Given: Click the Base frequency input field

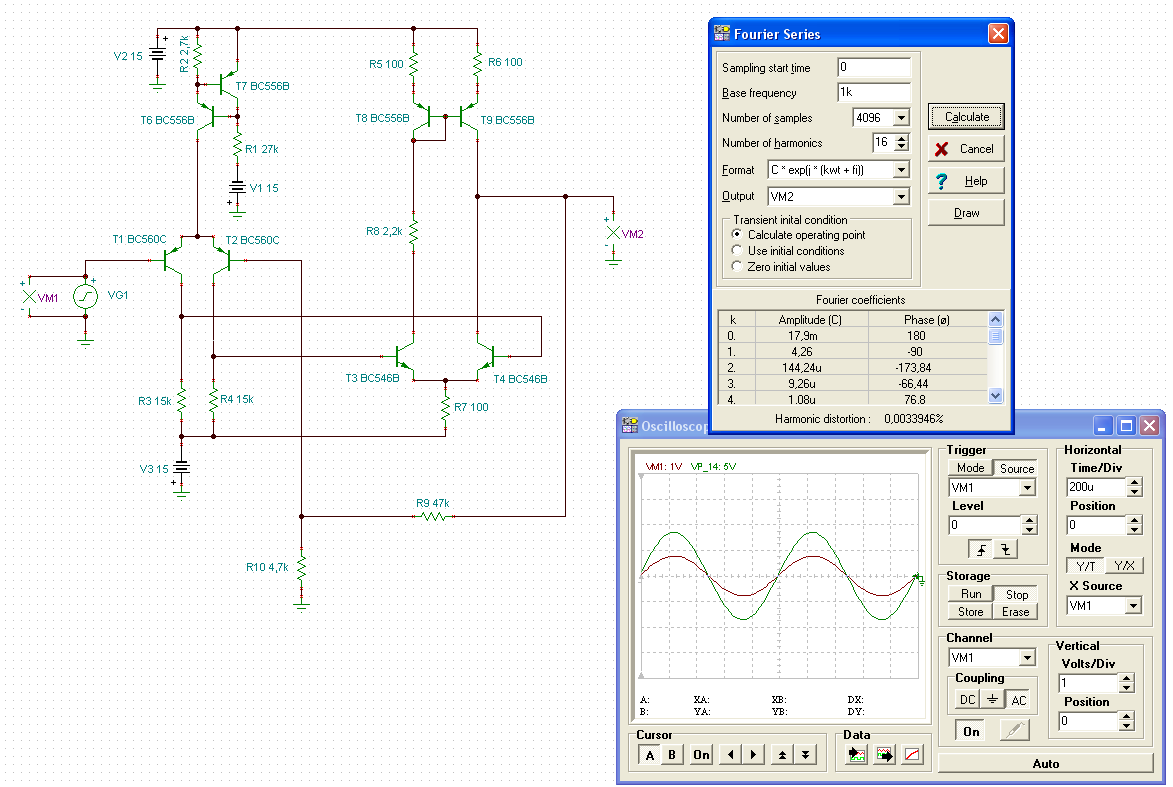Looking at the screenshot, I should coord(873,93).
